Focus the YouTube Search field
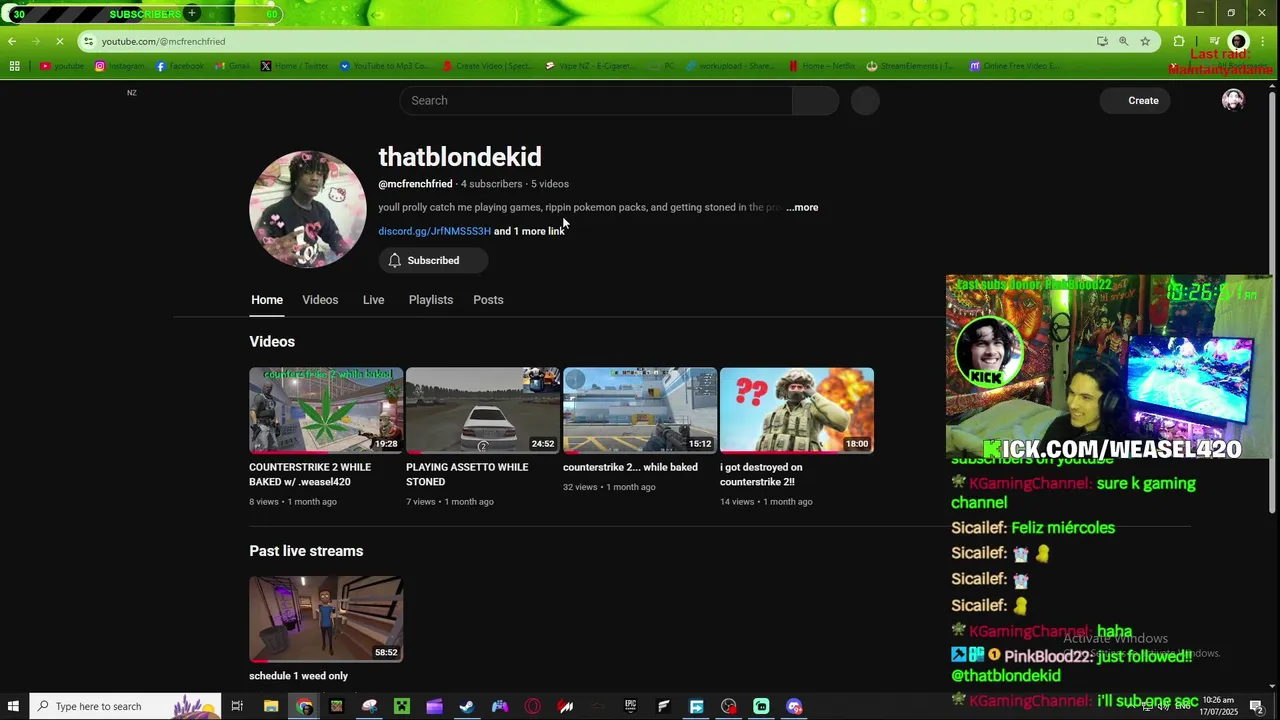 pyautogui.click(x=596, y=100)
